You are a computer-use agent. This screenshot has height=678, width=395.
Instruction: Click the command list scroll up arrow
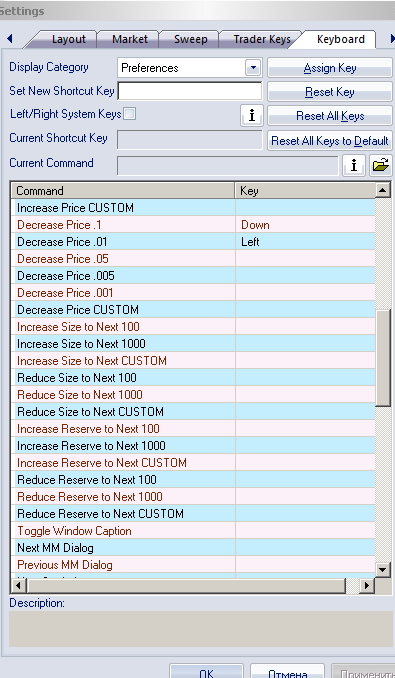pyautogui.click(x=383, y=190)
